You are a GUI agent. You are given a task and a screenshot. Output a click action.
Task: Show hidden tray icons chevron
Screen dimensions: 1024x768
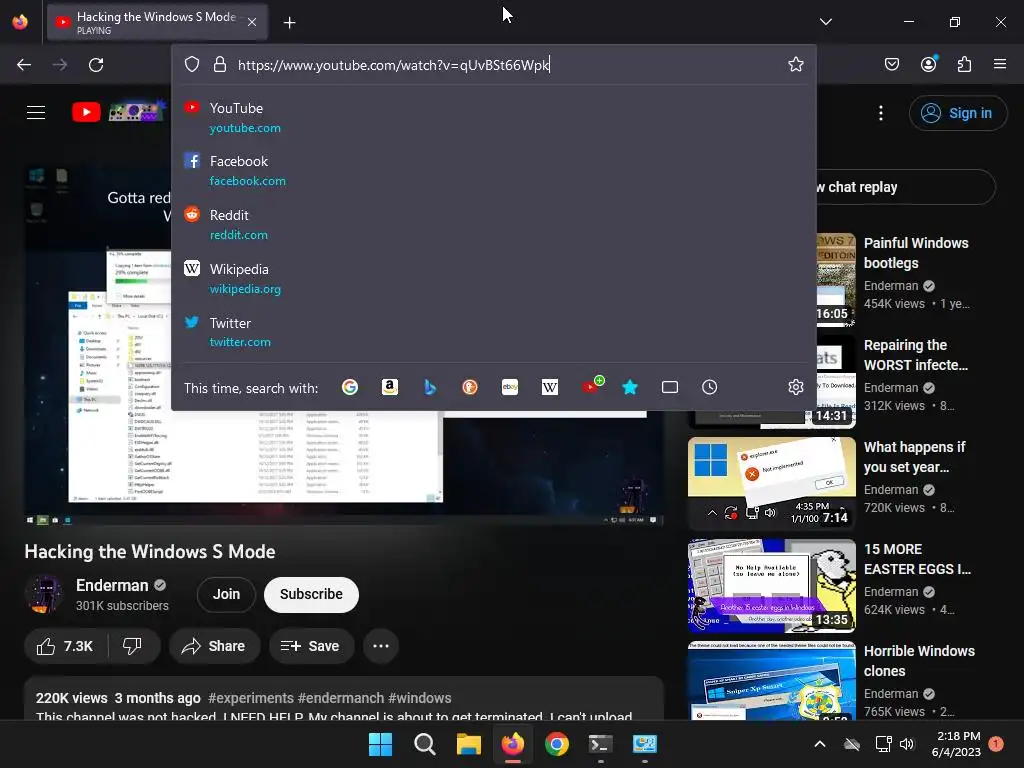(820, 744)
